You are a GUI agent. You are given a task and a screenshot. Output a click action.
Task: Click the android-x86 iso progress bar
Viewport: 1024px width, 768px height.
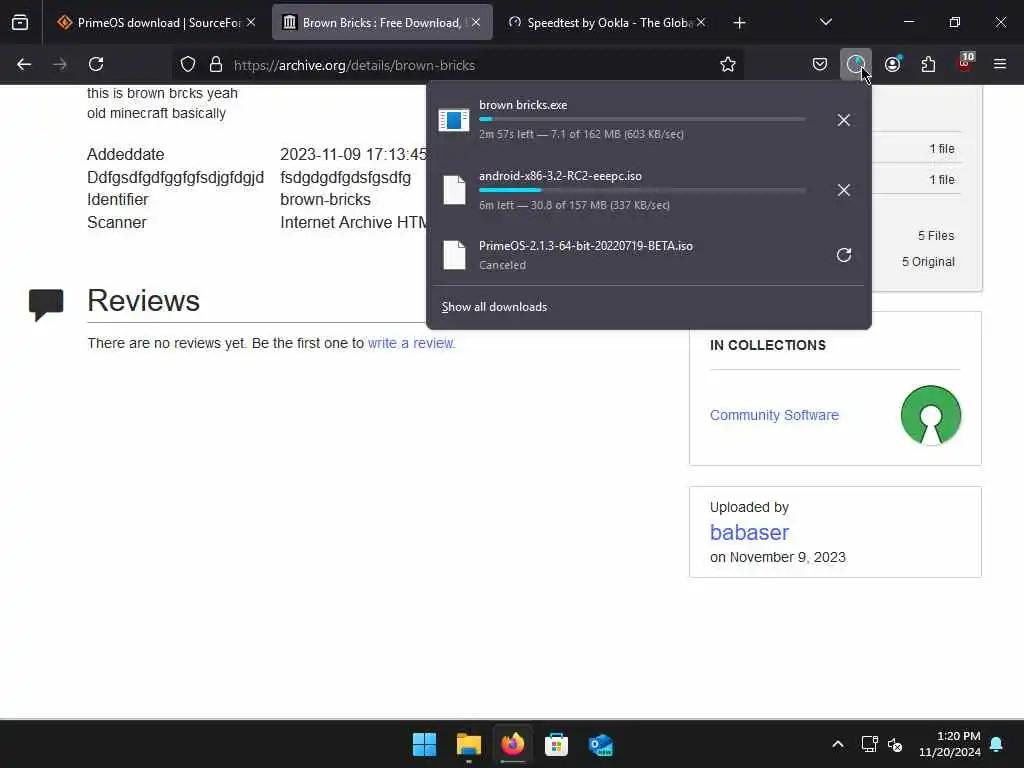(642, 190)
